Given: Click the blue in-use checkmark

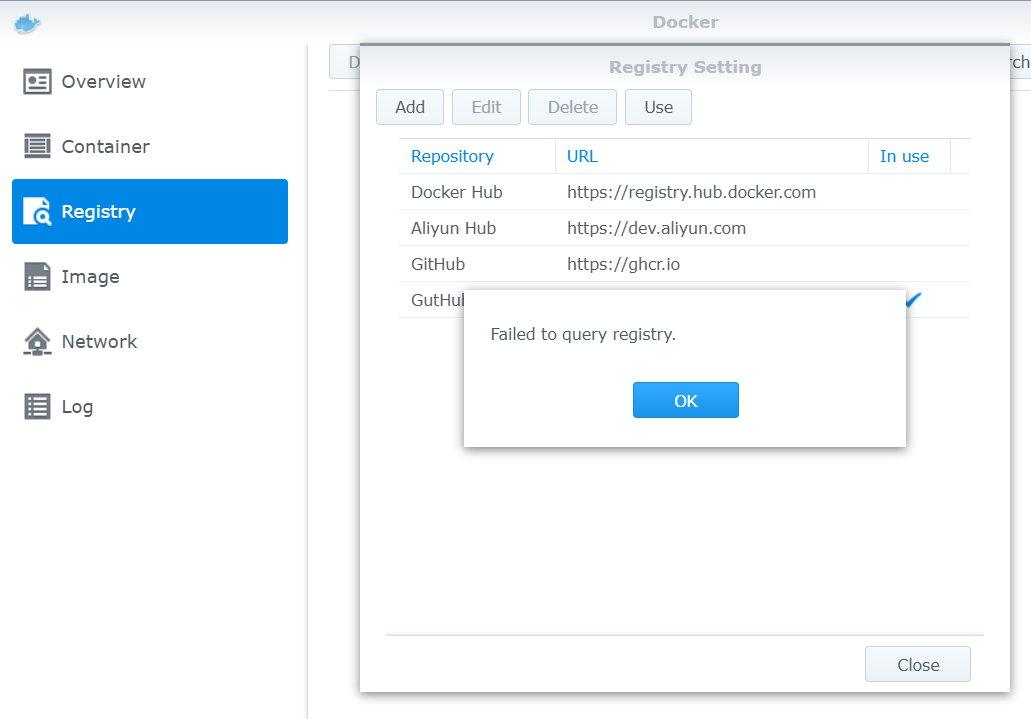Looking at the screenshot, I should (913, 299).
